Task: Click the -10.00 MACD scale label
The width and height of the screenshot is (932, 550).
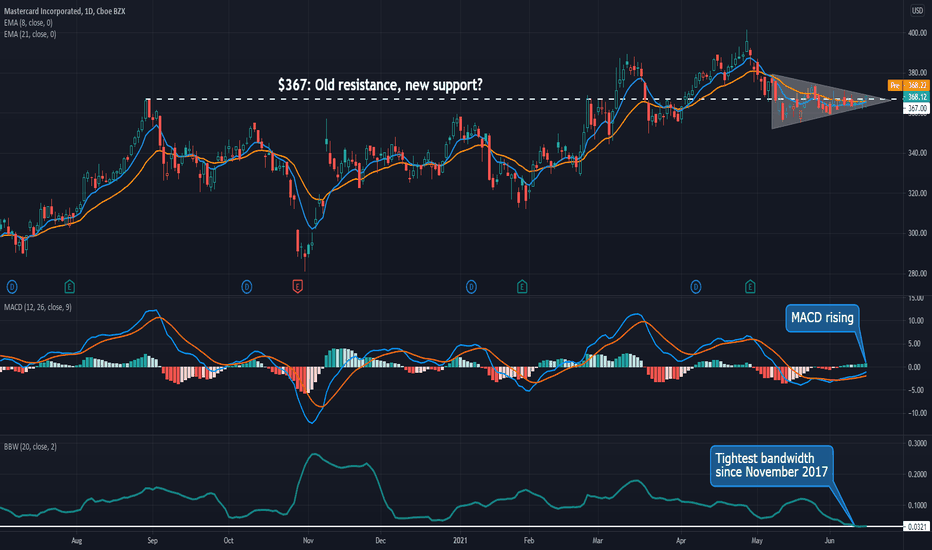Action: coord(916,413)
